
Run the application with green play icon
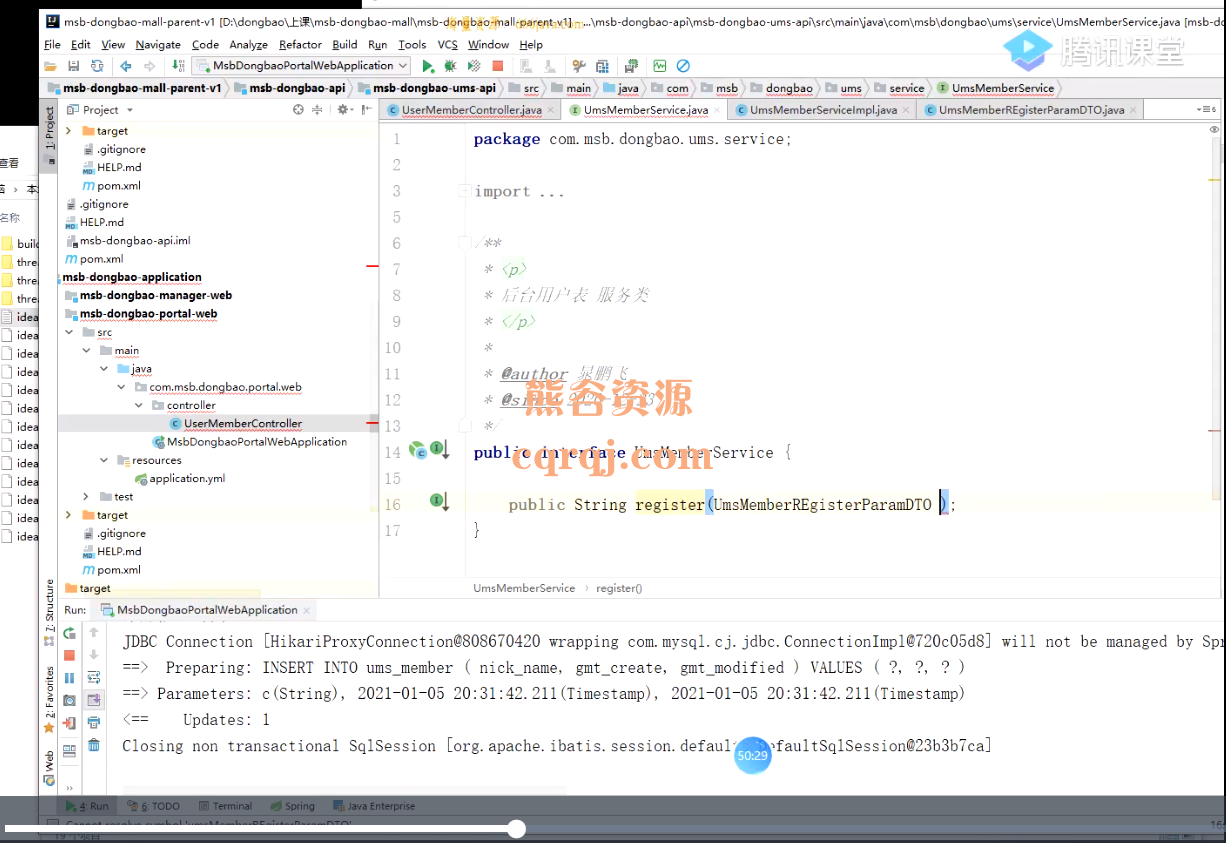point(428,66)
